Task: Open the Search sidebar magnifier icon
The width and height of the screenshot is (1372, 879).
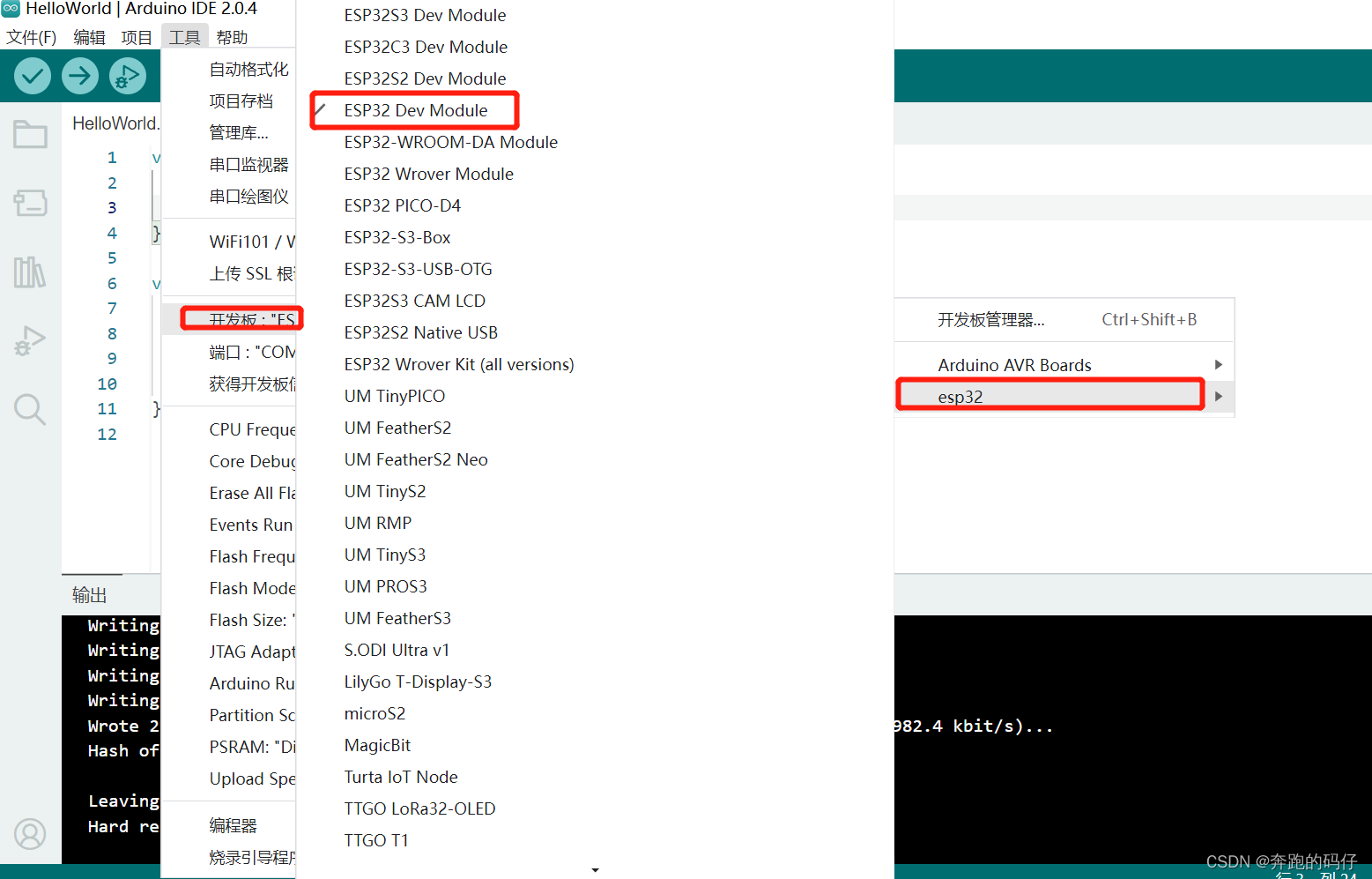Action: tap(30, 409)
